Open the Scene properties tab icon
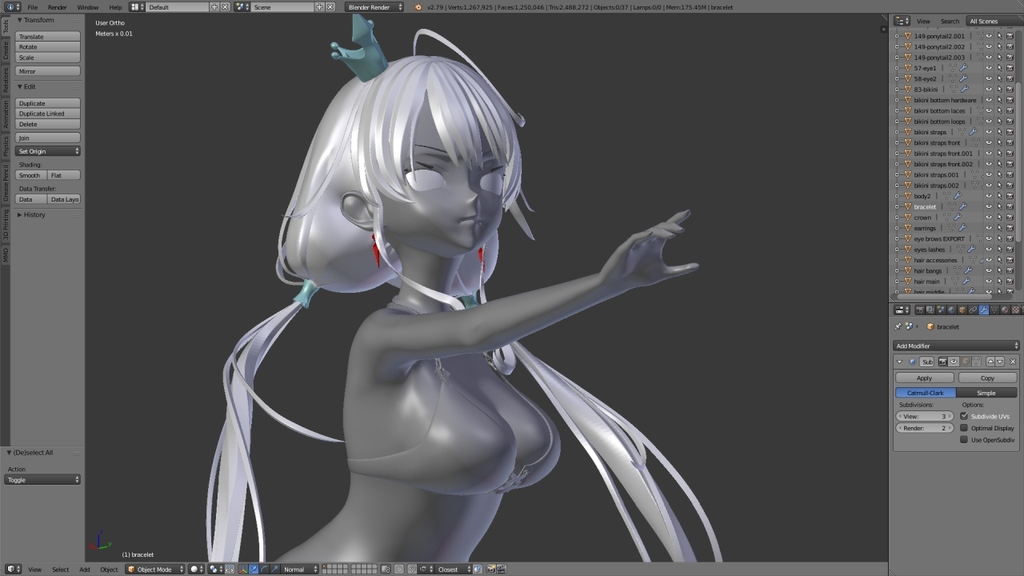This screenshot has height=576, width=1024. click(x=941, y=310)
